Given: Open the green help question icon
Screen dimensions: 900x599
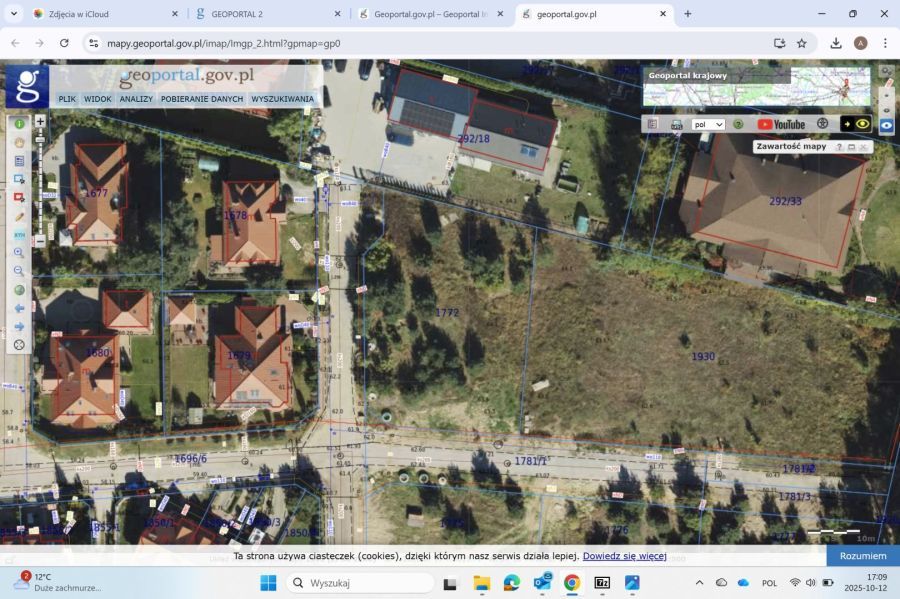Looking at the screenshot, I should pyautogui.click(x=738, y=124).
